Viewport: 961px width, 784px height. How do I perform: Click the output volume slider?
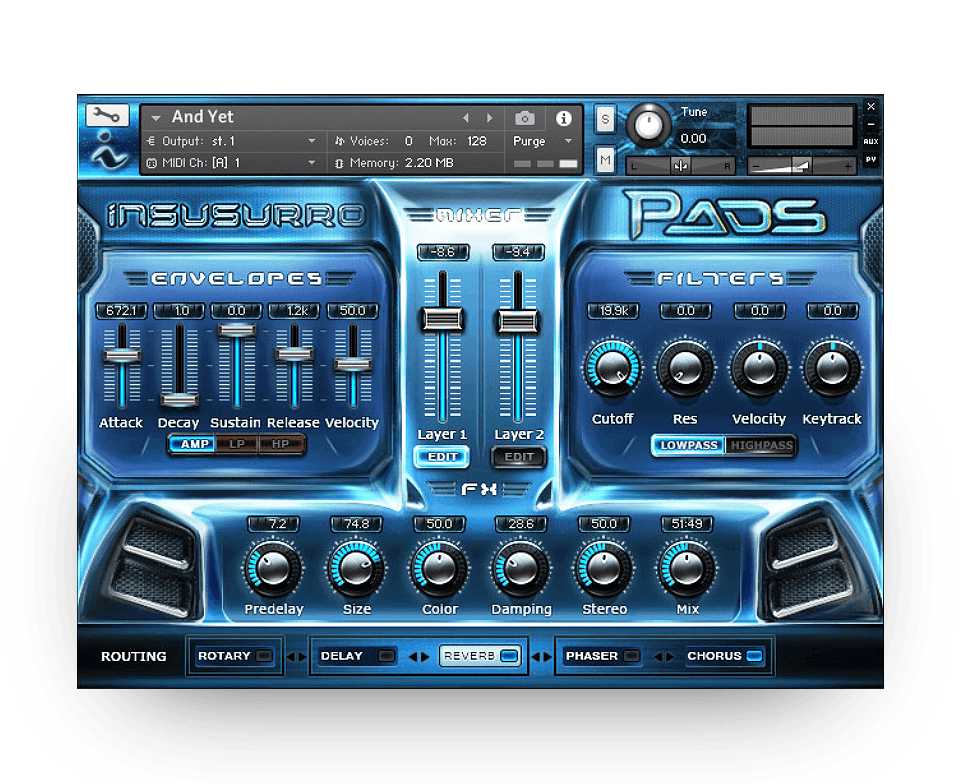tap(801, 166)
